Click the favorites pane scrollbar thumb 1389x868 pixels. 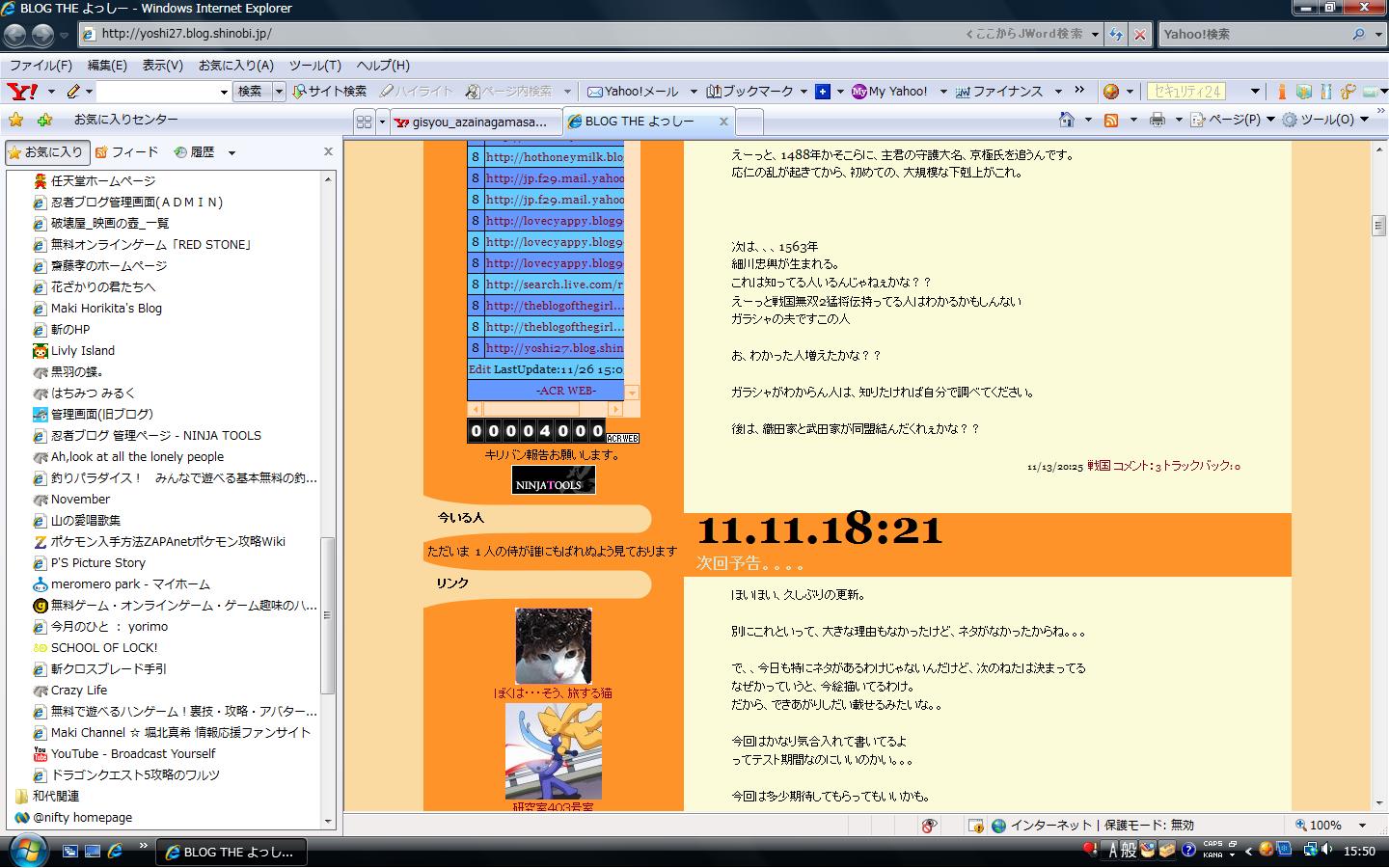coord(328,615)
